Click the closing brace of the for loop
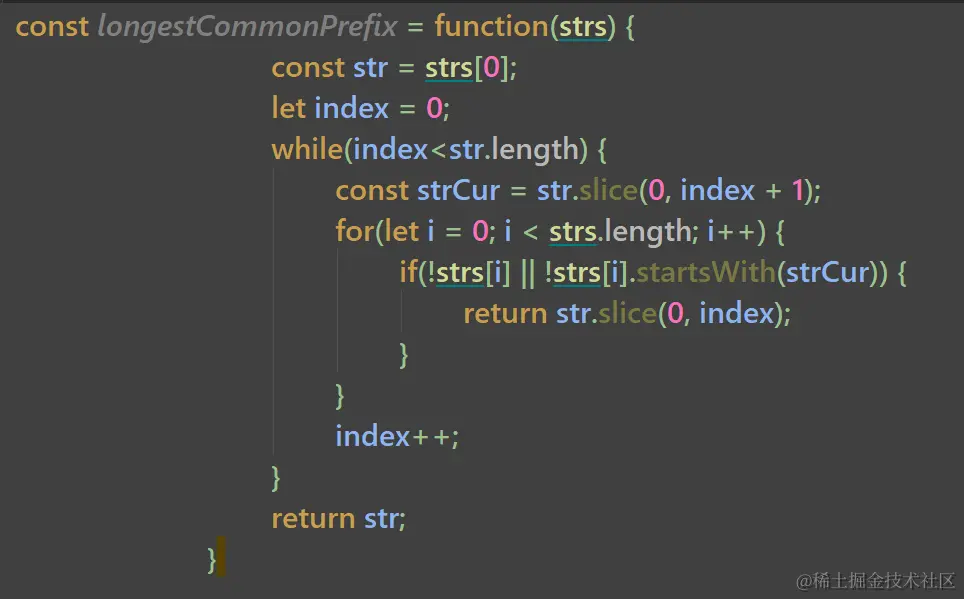964x599 pixels. click(340, 396)
